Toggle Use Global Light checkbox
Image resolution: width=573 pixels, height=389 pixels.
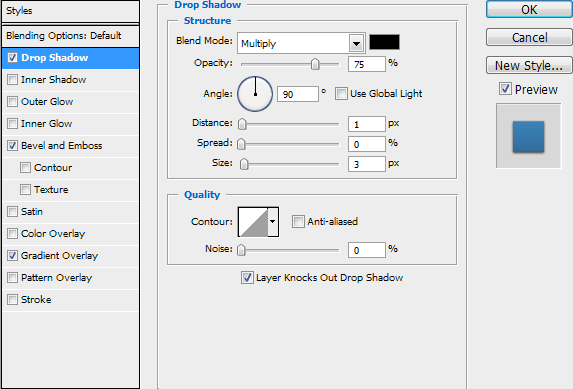341,94
